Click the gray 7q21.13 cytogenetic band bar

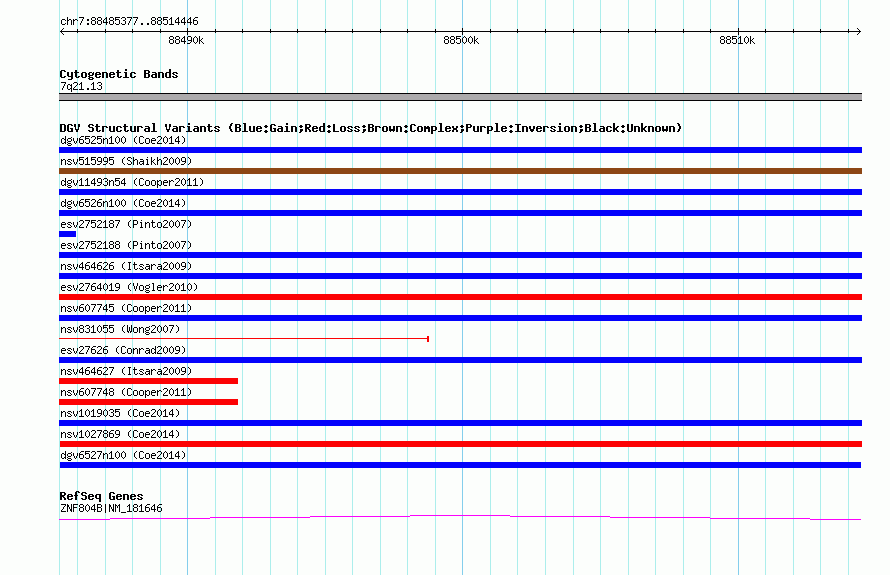point(460,97)
